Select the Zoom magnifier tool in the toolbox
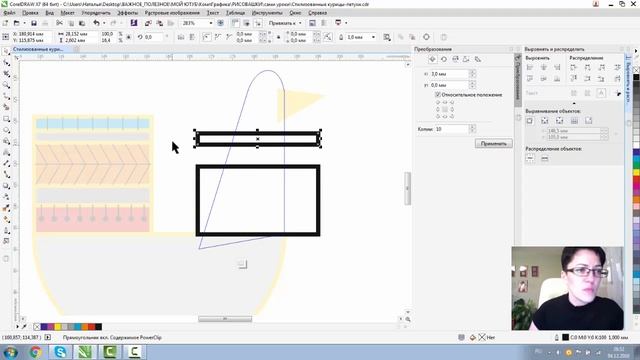 (x=6, y=85)
